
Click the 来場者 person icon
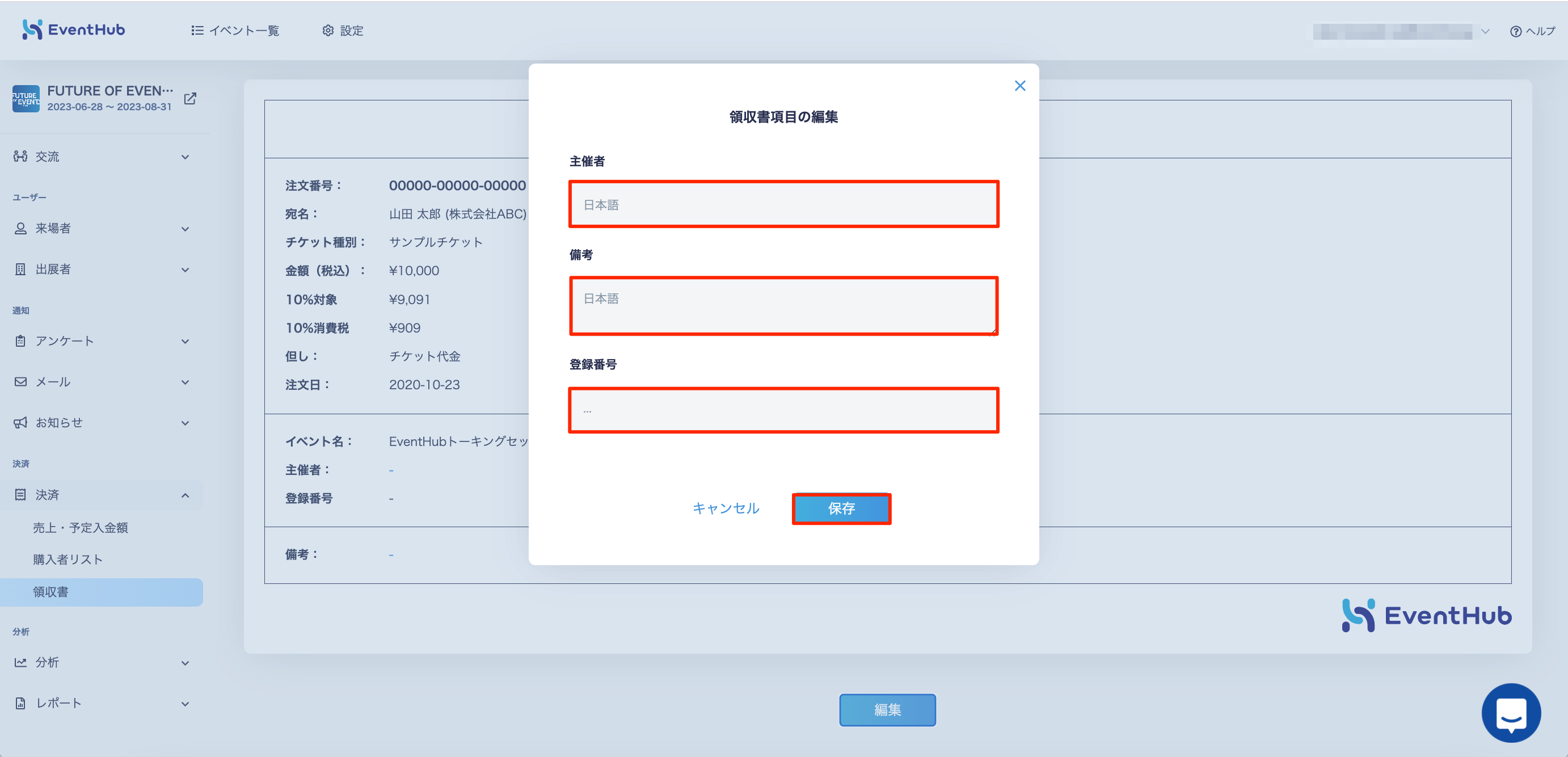[20, 228]
